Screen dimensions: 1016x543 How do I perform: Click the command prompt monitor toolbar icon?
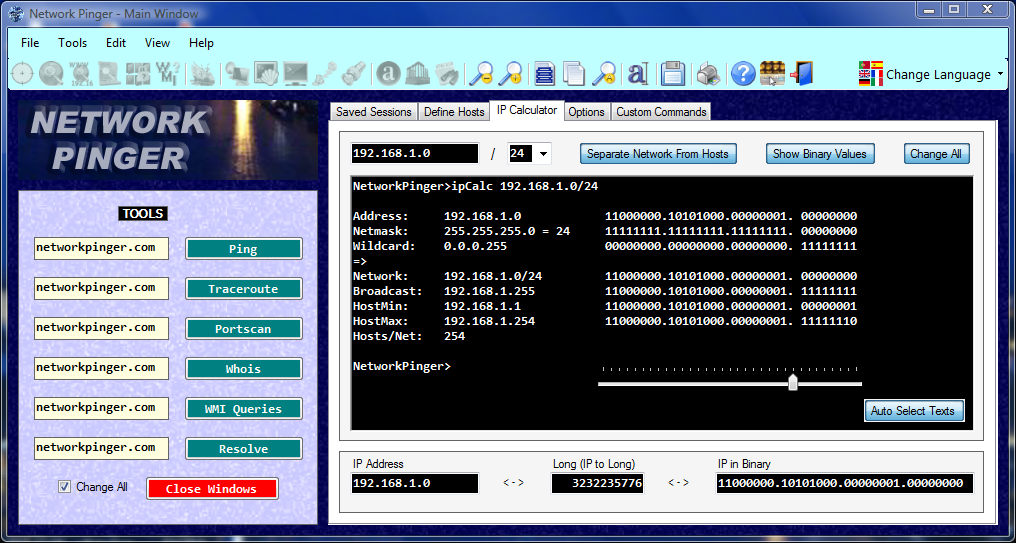(x=295, y=73)
